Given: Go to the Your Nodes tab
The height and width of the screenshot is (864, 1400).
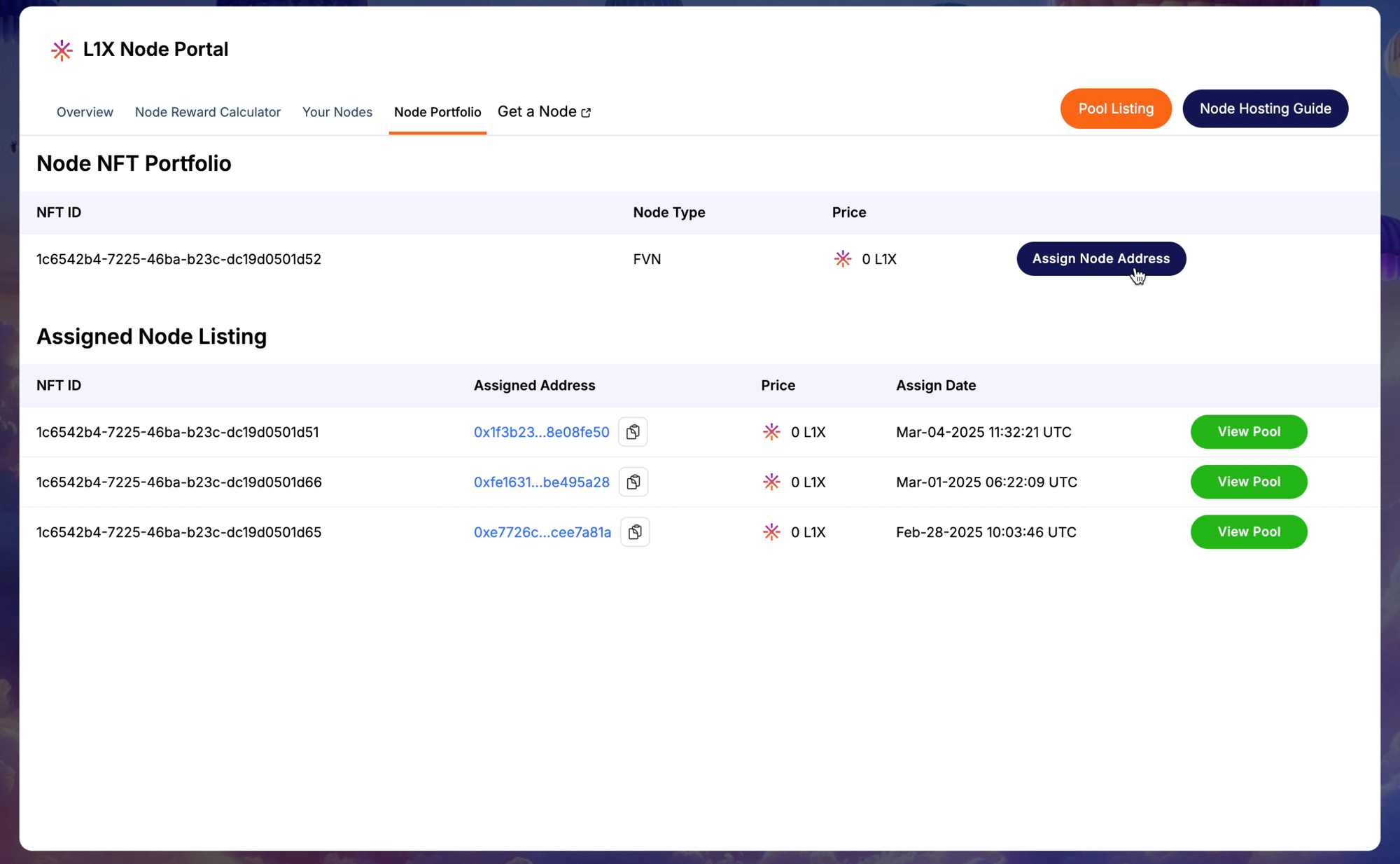Looking at the screenshot, I should 337,112.
